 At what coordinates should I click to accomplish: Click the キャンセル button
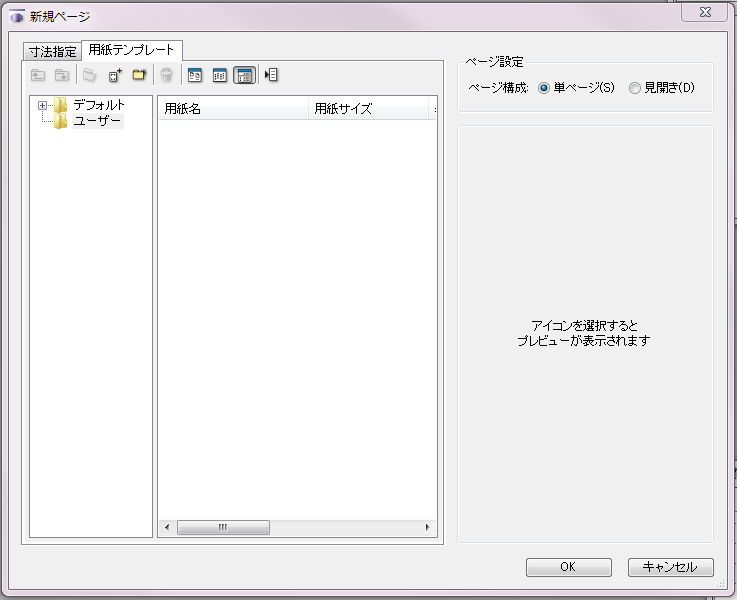click(x=671, y=567)
